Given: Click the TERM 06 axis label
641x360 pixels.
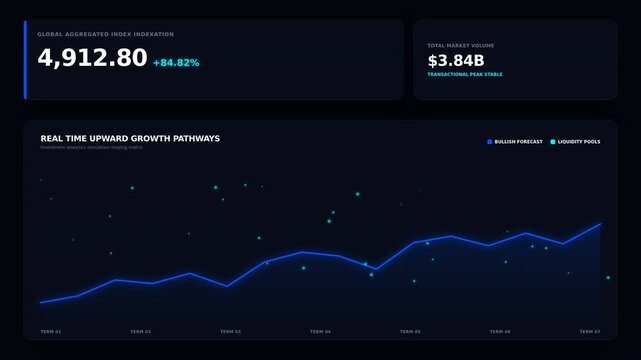Looking at the screenshot, I should (500, 331).
